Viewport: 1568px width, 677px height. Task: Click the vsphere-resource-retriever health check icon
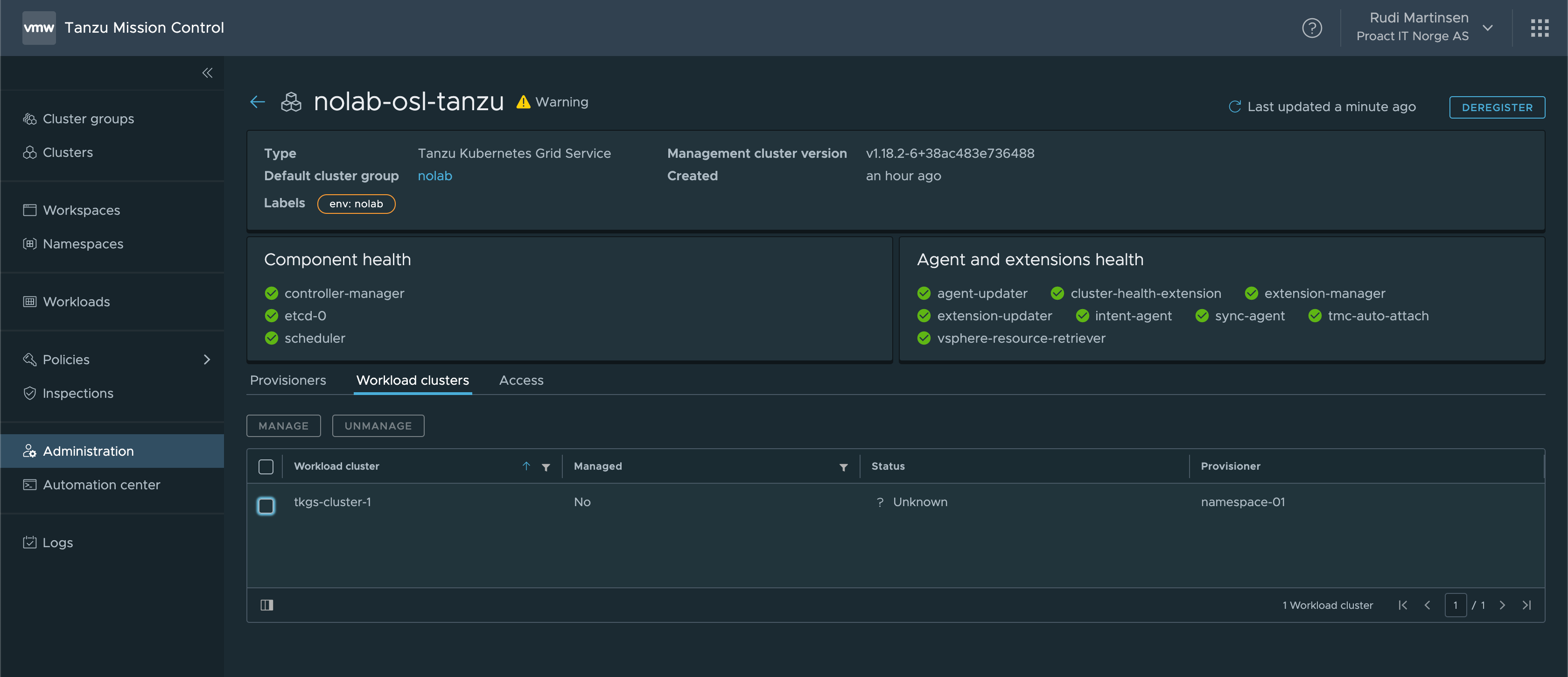924,338
